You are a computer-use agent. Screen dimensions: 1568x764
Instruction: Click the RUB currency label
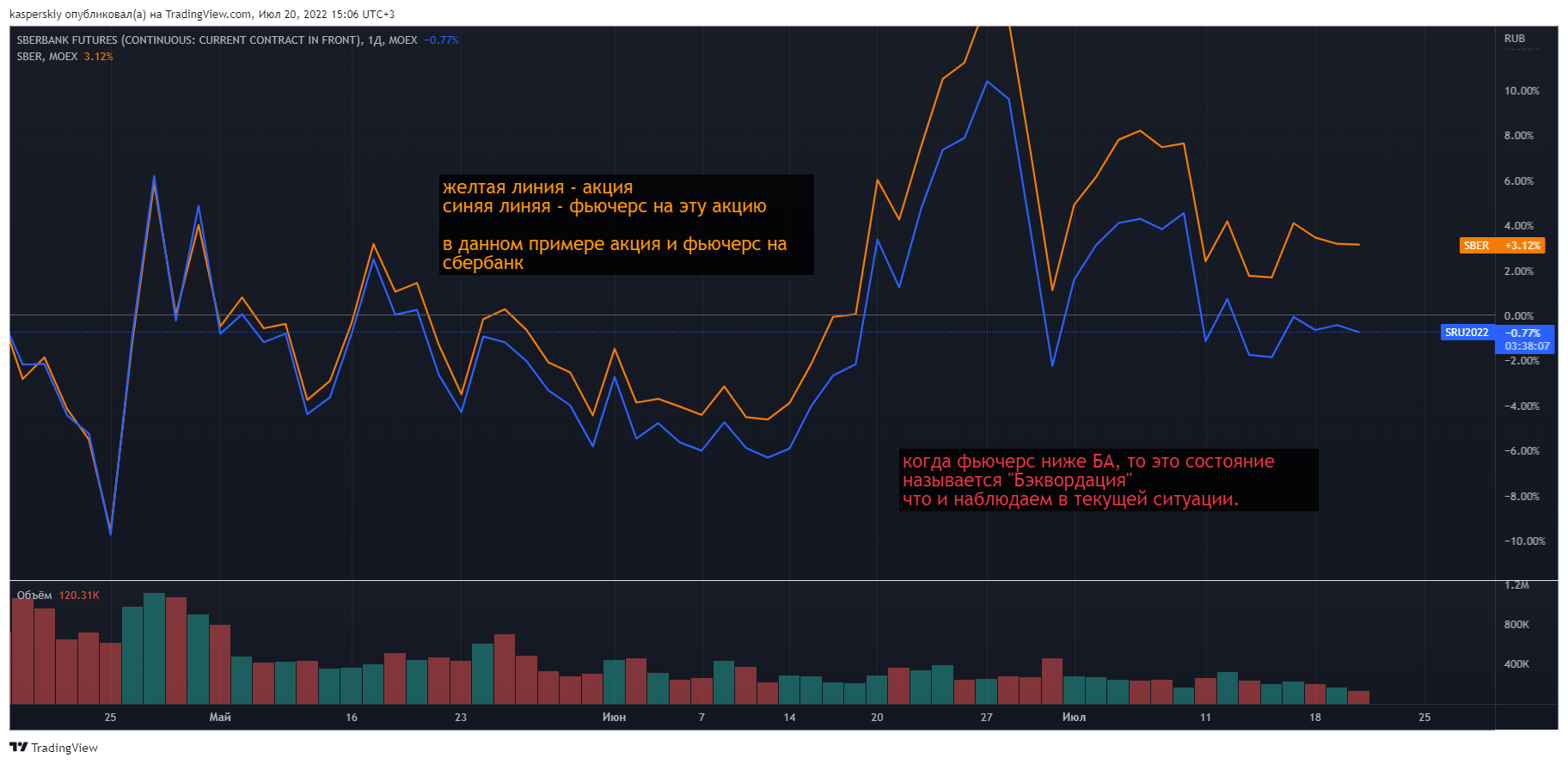[x=1515, y=39]
